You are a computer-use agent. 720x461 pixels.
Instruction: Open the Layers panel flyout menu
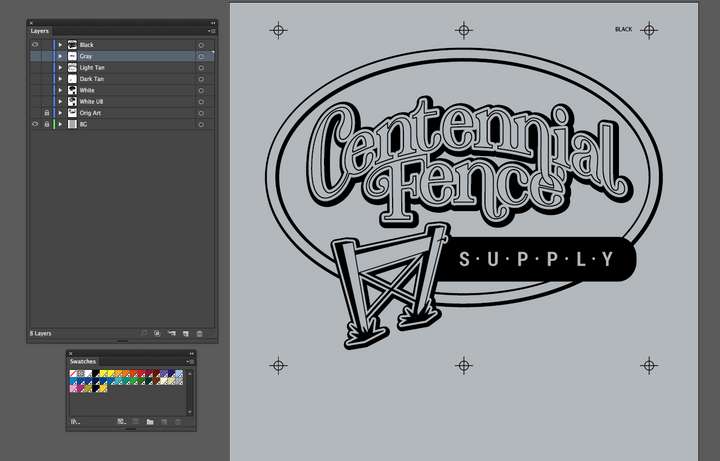pos(212,31)
